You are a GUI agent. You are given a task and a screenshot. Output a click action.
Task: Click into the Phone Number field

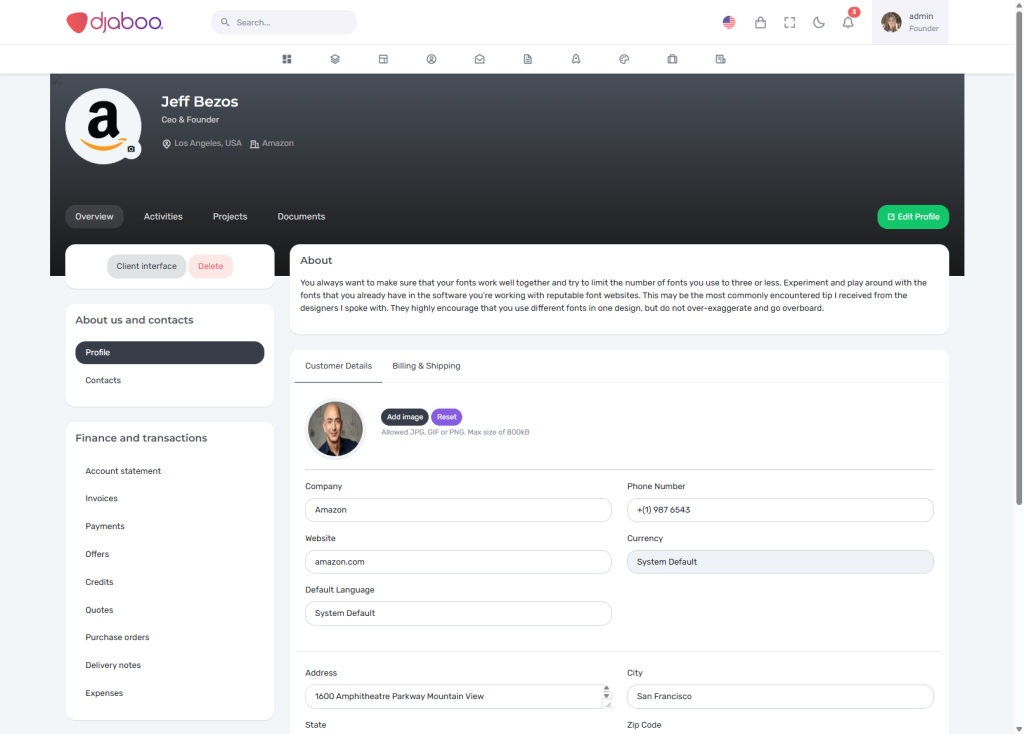coord(780,510)
